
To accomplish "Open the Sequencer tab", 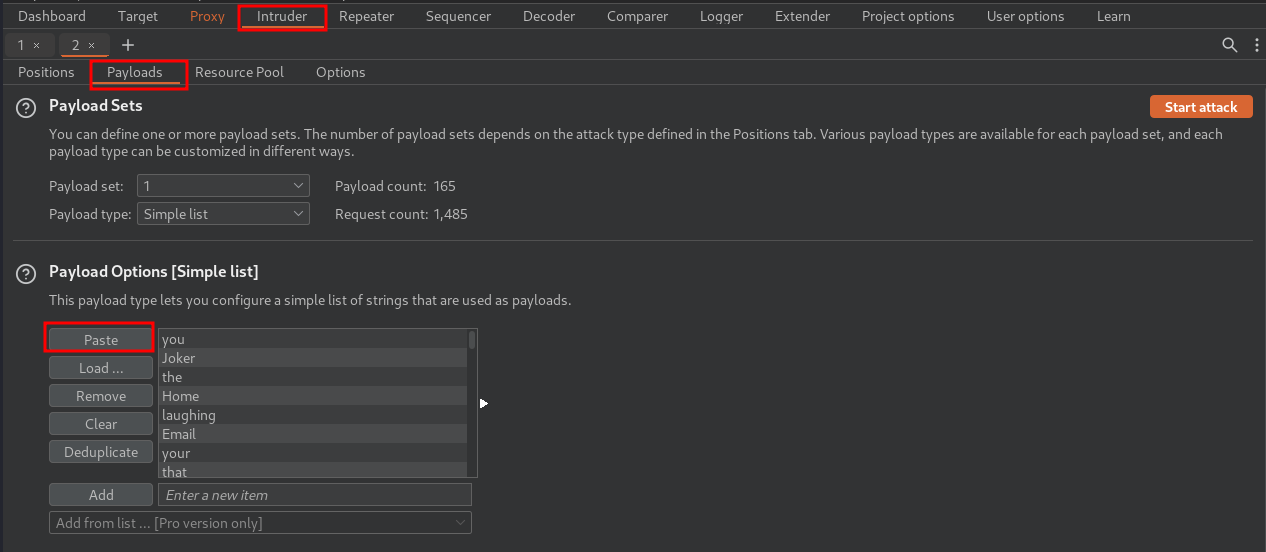I will pyautogui.click(x=458, y=16).
